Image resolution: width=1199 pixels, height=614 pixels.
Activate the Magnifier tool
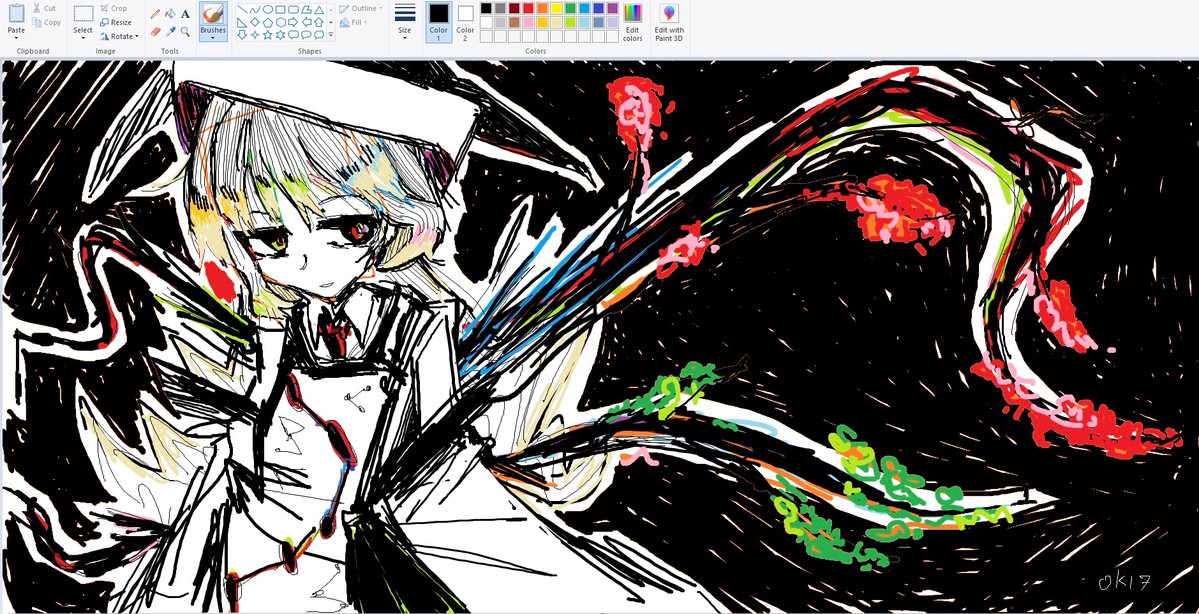185,32
